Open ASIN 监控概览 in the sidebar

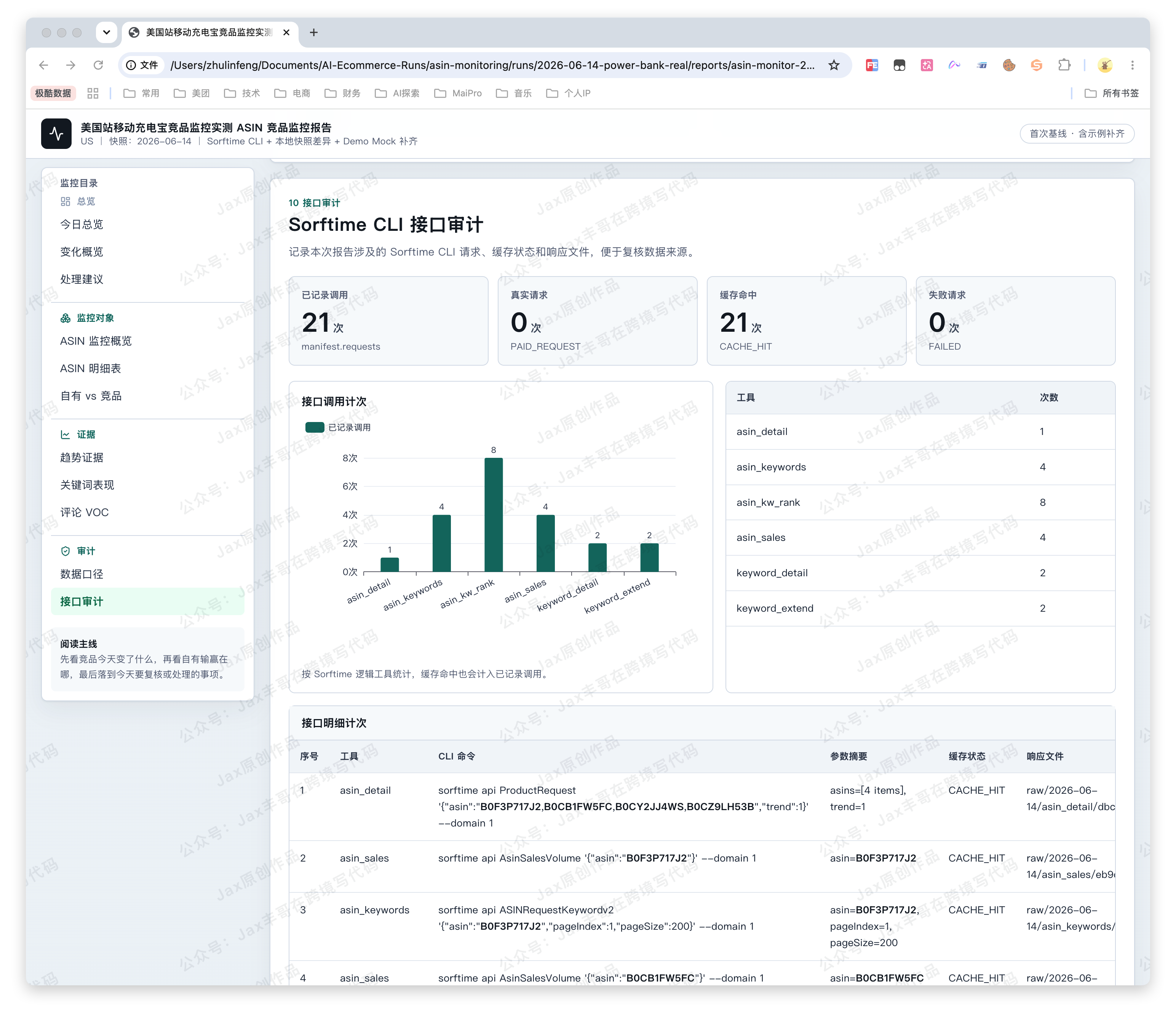pyautogui.click(x=147, y=342)
